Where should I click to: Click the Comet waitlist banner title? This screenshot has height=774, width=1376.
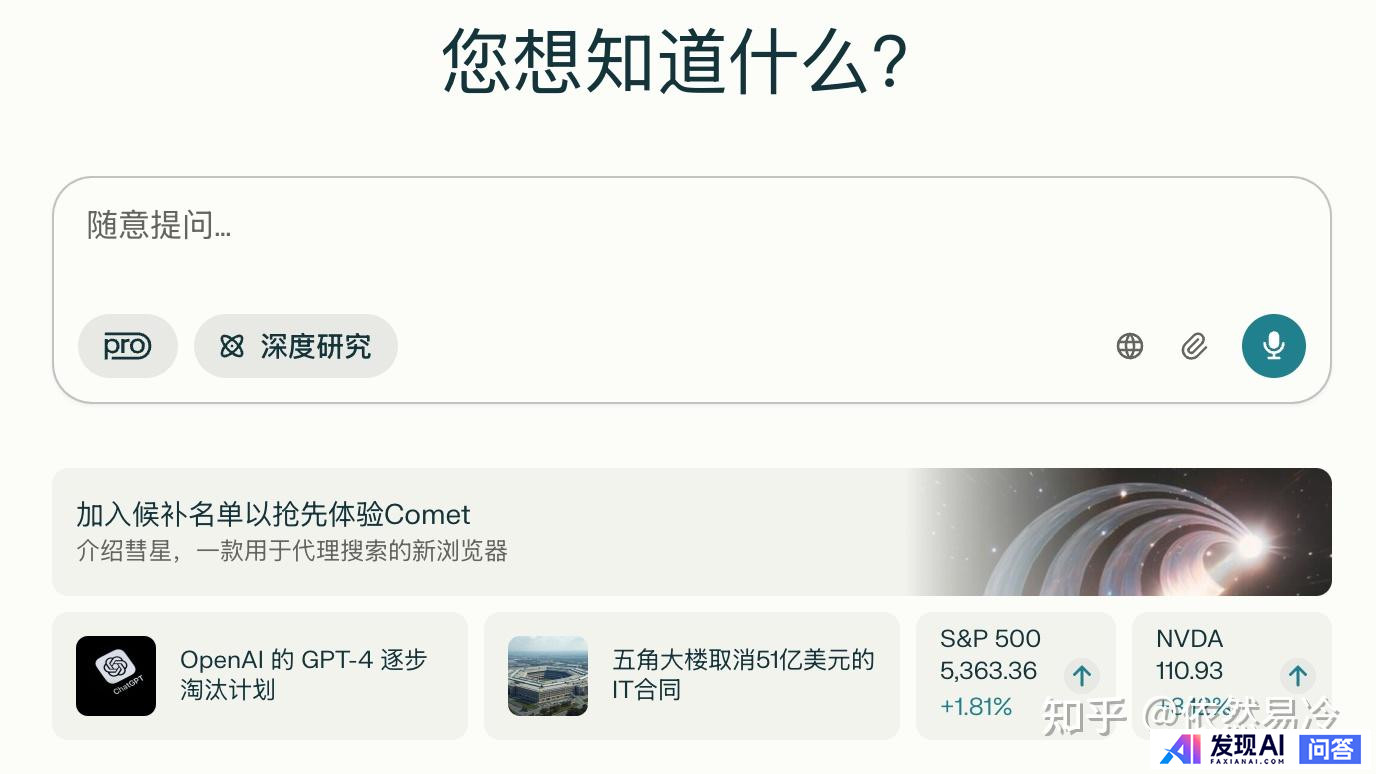273,514
